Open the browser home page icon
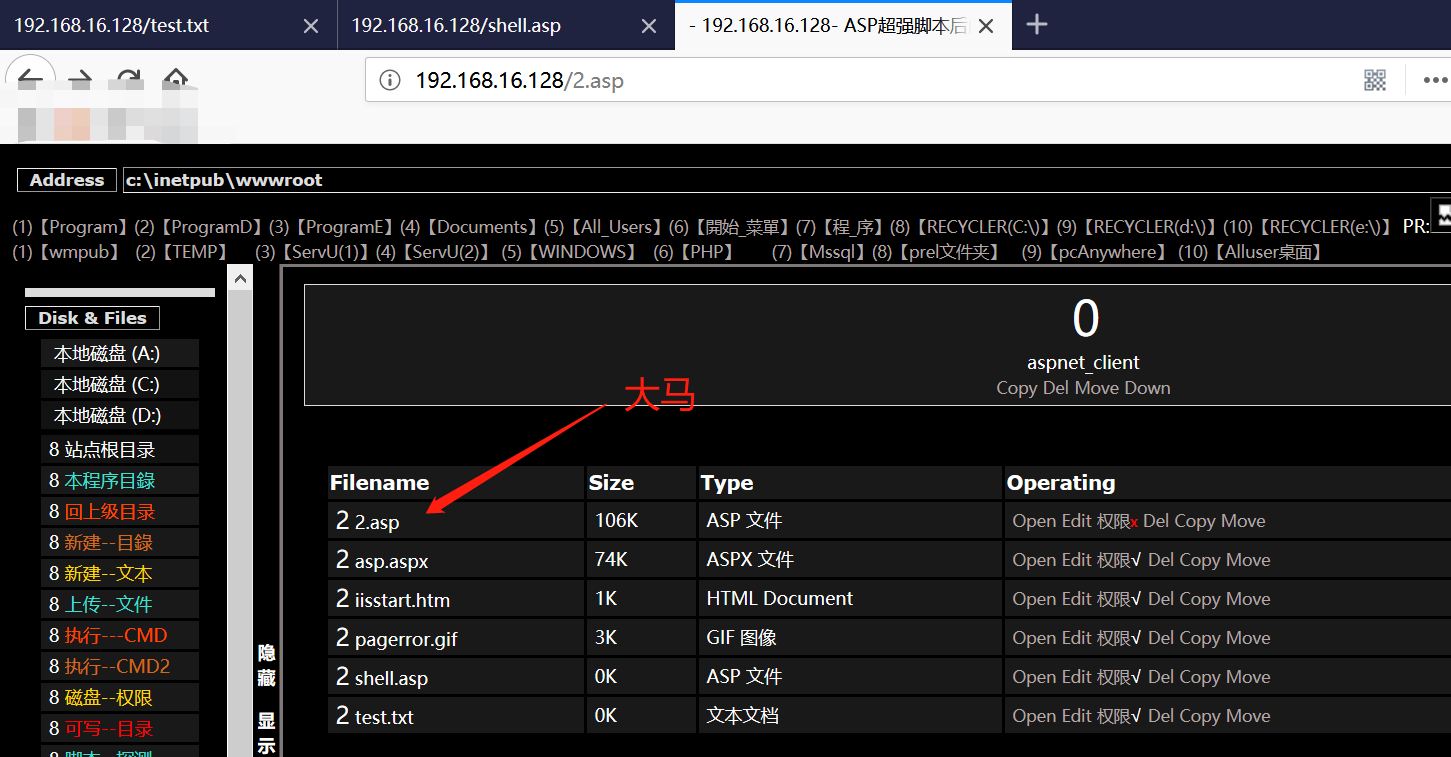1451x757 pixels. 176,79
